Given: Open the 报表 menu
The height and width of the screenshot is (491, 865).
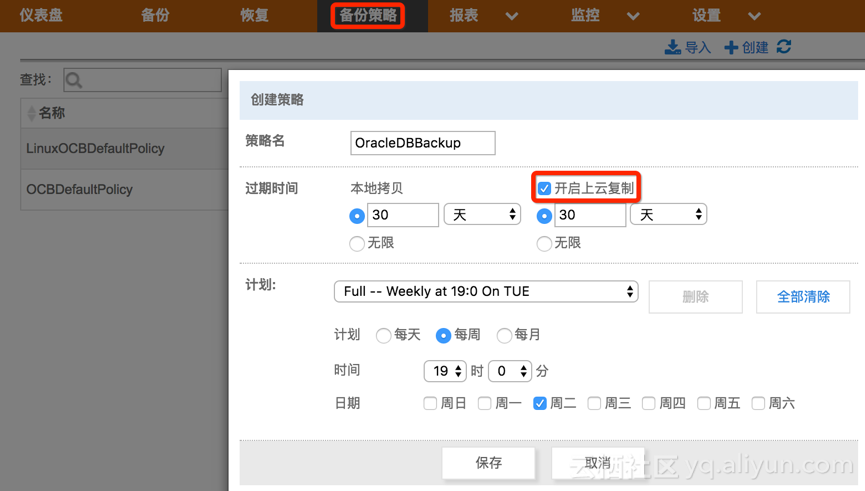Looking at the screenshot, I should 464,15.
